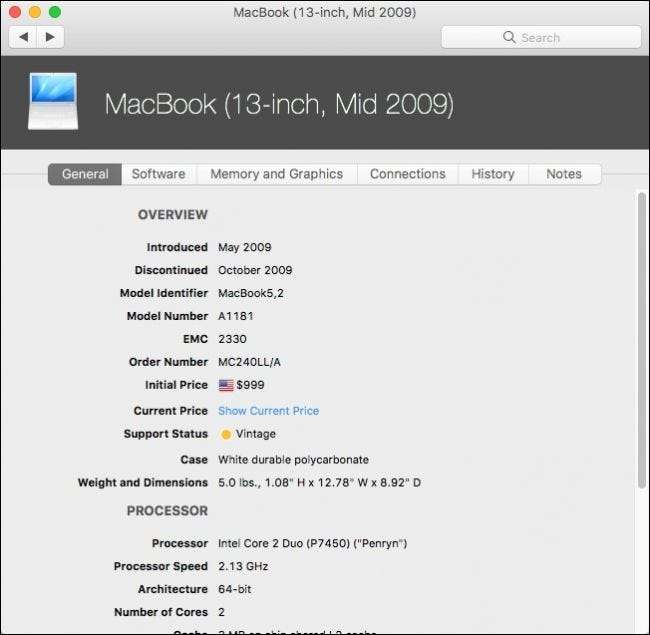Go back with the left arrow button
This screenshot has height=635, width=650.
coord(23,37)
